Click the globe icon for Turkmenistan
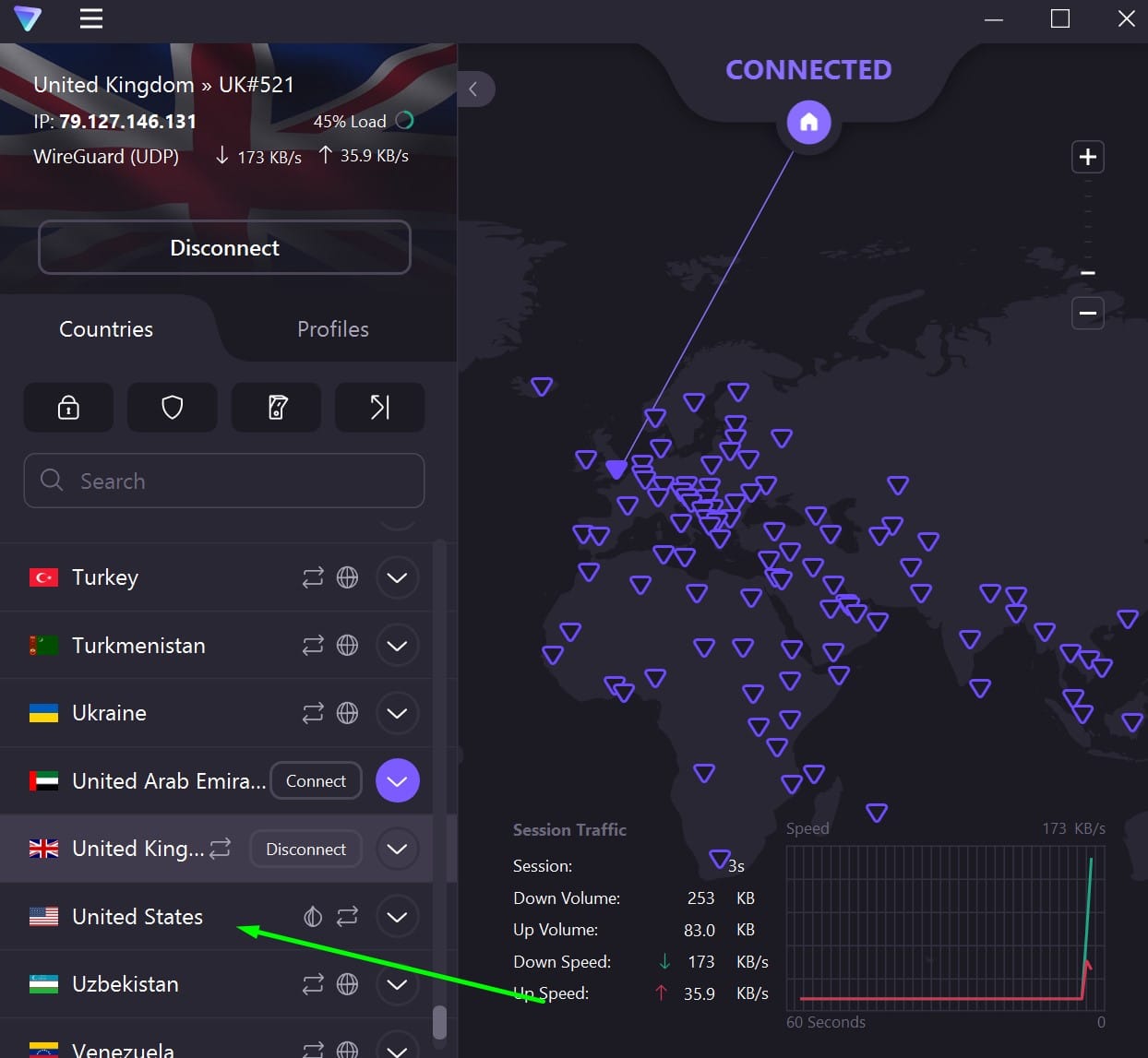The width and height of the screenshot is (1148, 1058). 347,645
